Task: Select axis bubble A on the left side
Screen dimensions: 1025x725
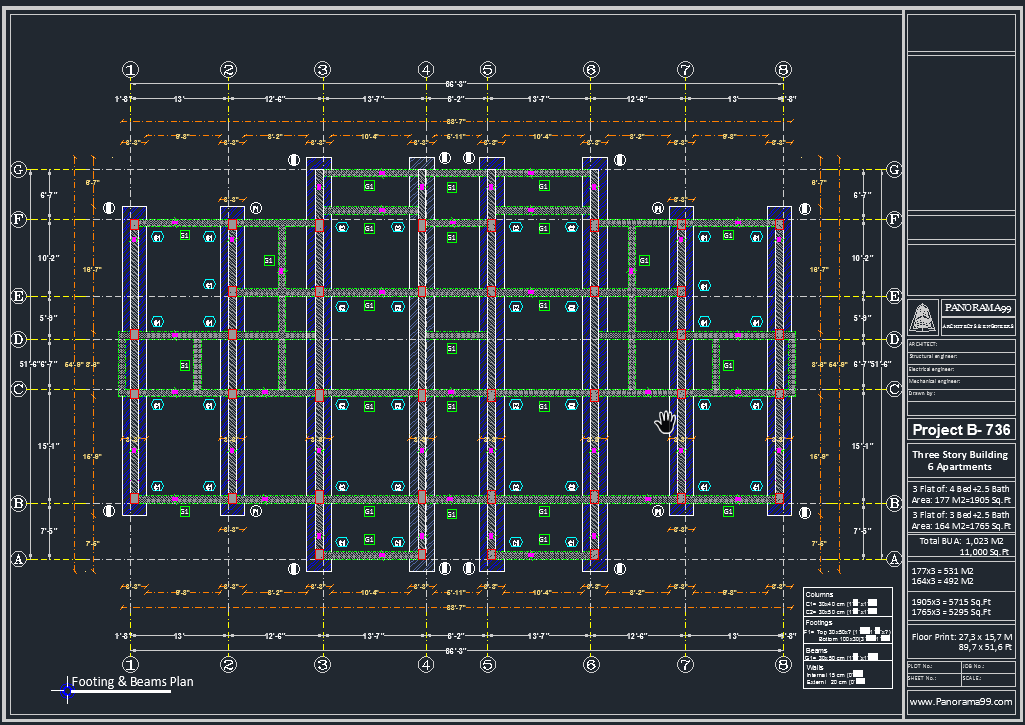Action: coord(19,559)
